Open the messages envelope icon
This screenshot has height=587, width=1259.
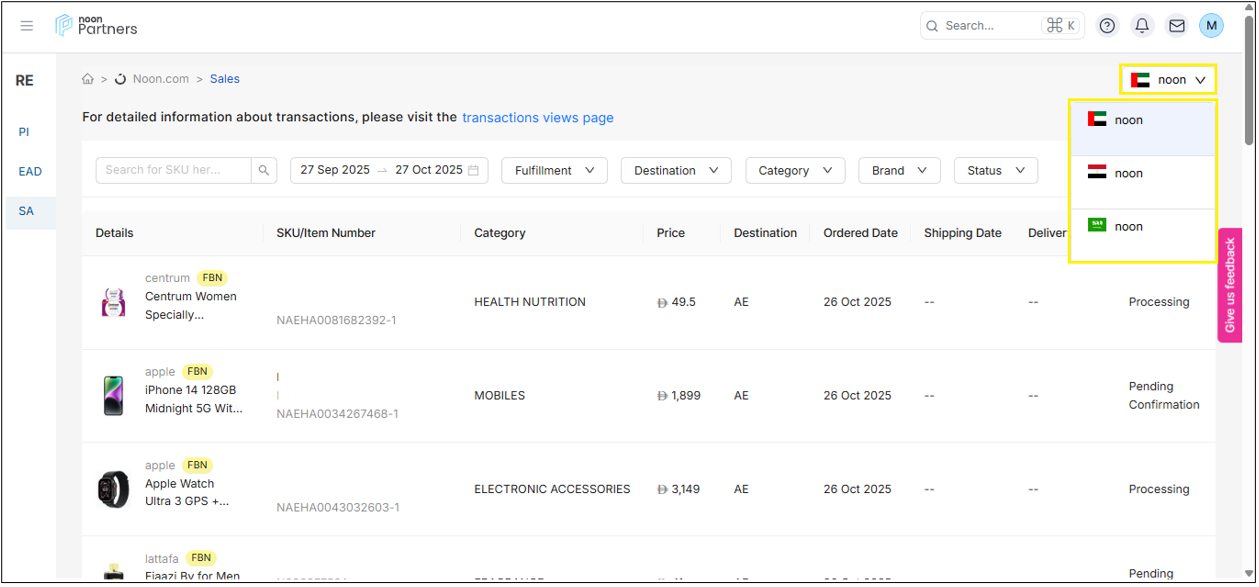click(x=1177, y=26)
